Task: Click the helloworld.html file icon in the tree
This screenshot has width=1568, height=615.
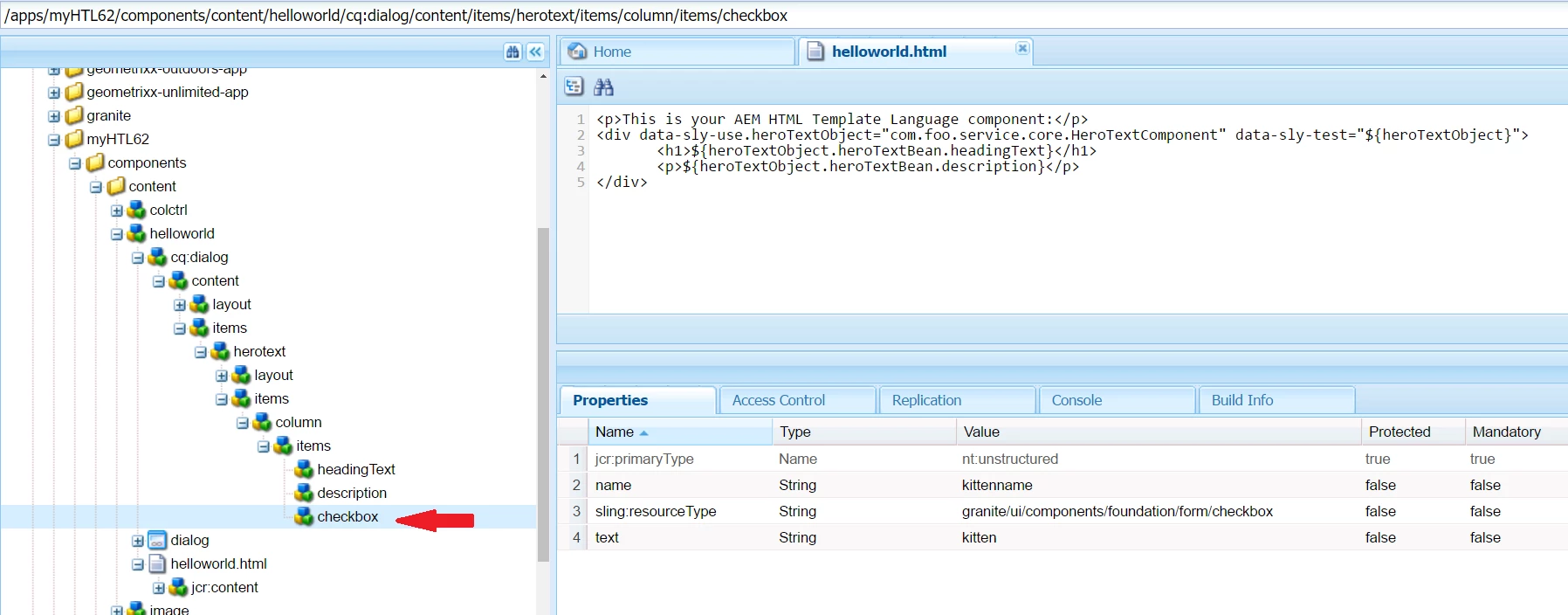Action: 157,563
